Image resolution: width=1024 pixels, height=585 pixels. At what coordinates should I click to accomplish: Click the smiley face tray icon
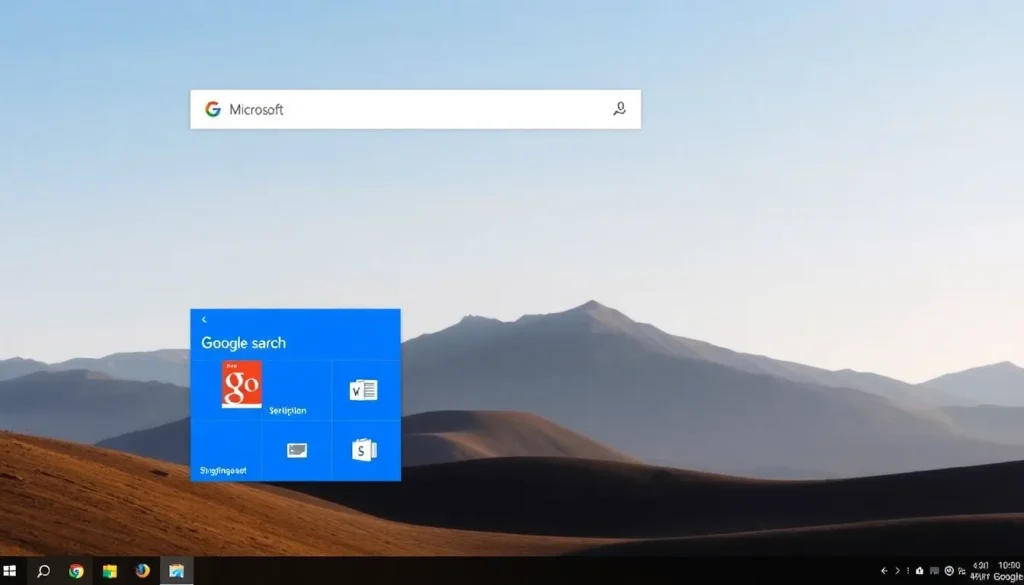[950, 571]
